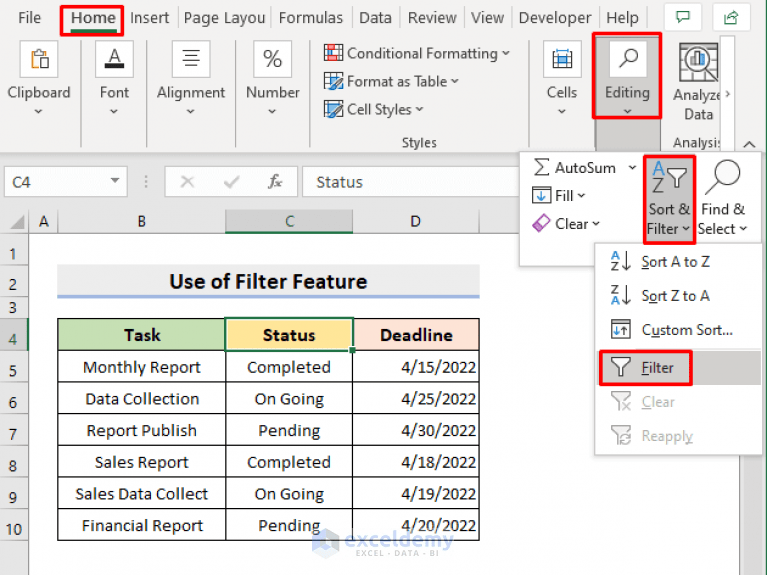
Task: Open the Insert Function fx button
Action: pos(275,182)
